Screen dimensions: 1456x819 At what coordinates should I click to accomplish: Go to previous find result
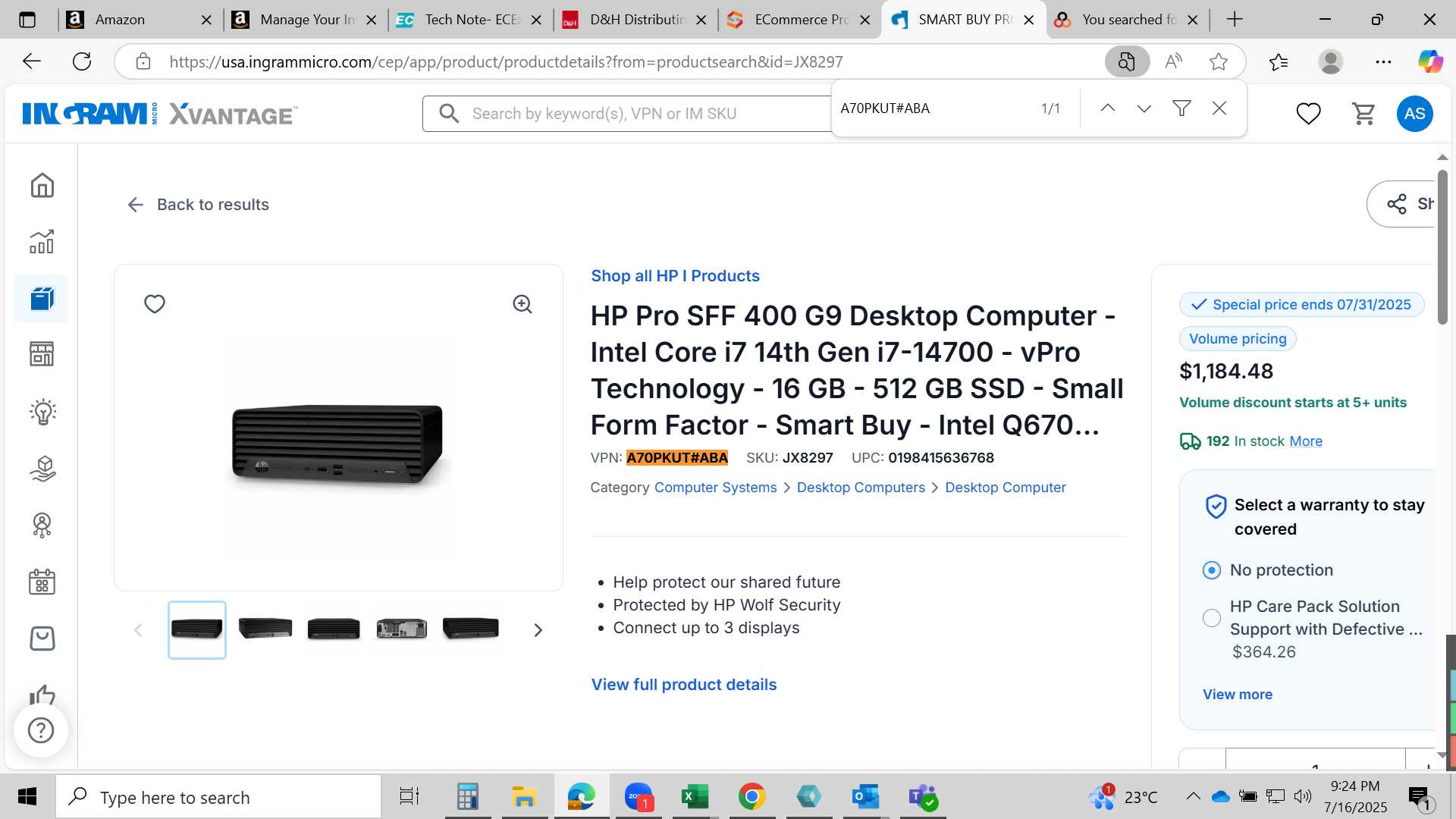pos(1108,108)
